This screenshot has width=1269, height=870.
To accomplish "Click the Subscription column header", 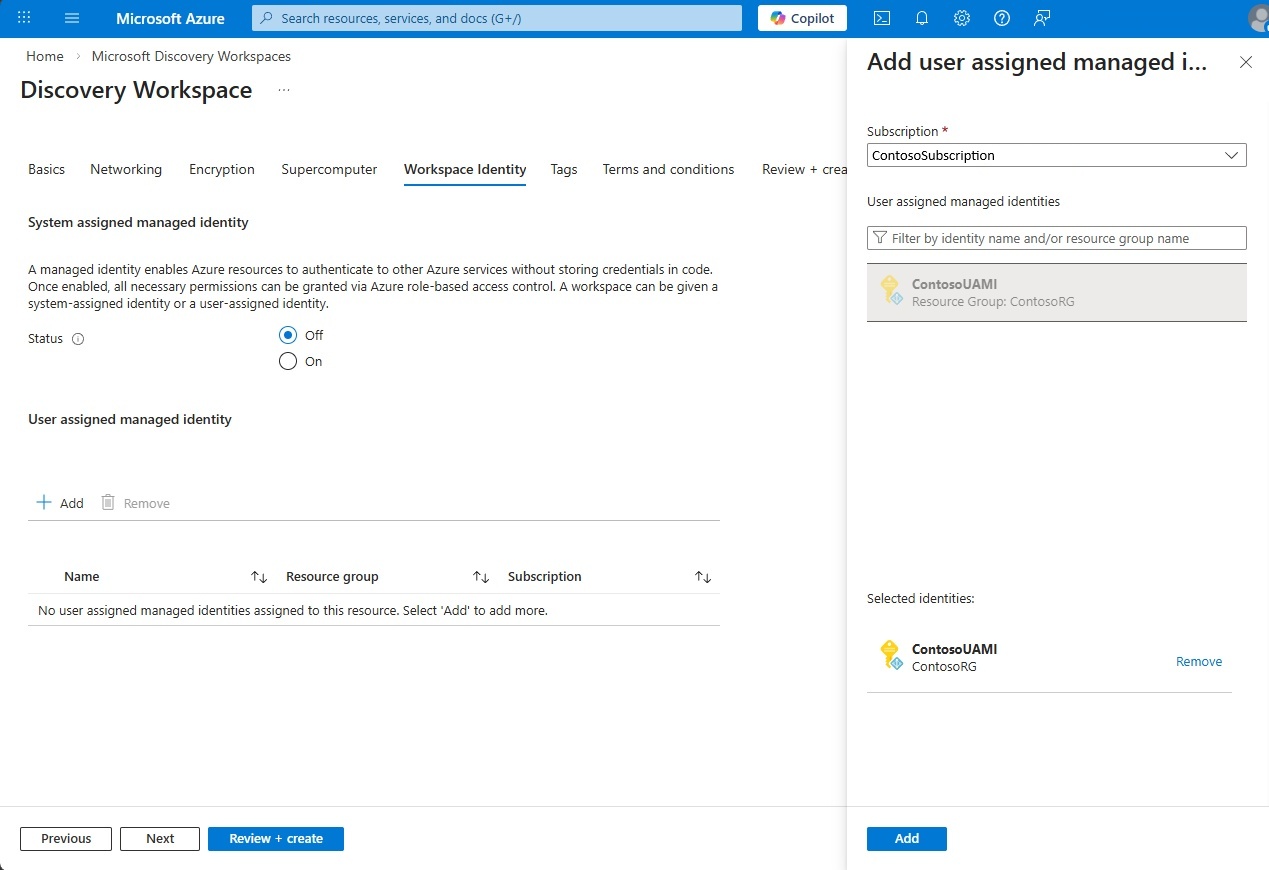I will (545, 577).
